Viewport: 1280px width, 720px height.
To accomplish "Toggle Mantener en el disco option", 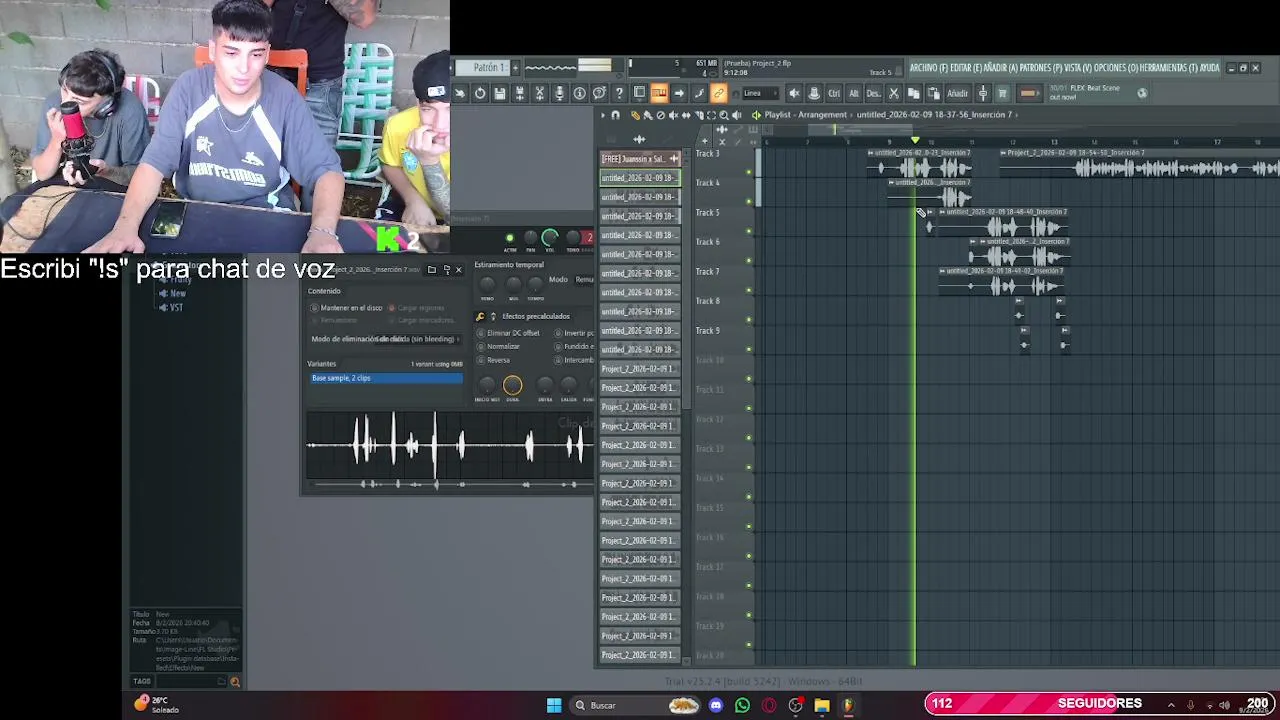I will 347,308.
